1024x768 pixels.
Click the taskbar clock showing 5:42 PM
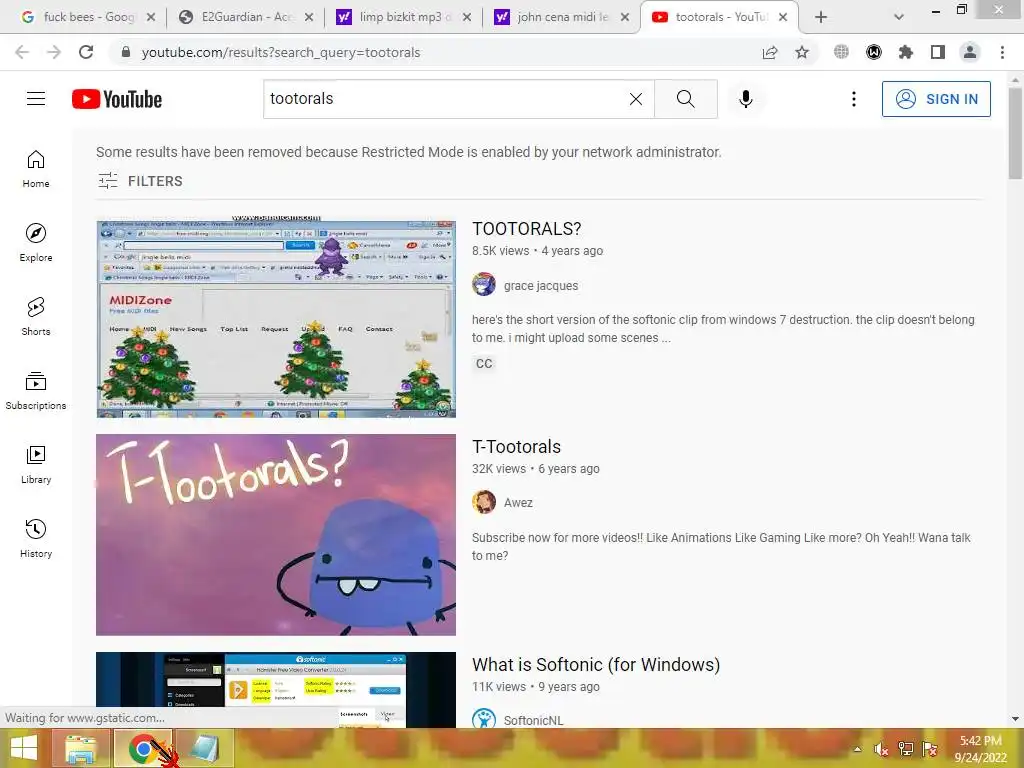(980, 749)
